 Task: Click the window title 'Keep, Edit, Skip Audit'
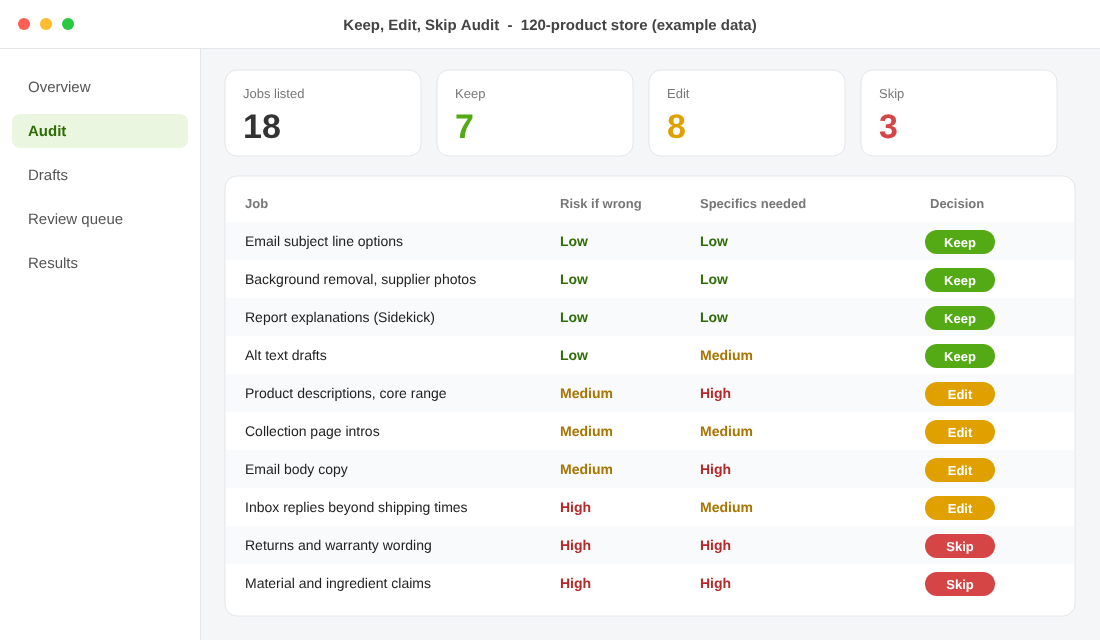(x=421, y=25)
